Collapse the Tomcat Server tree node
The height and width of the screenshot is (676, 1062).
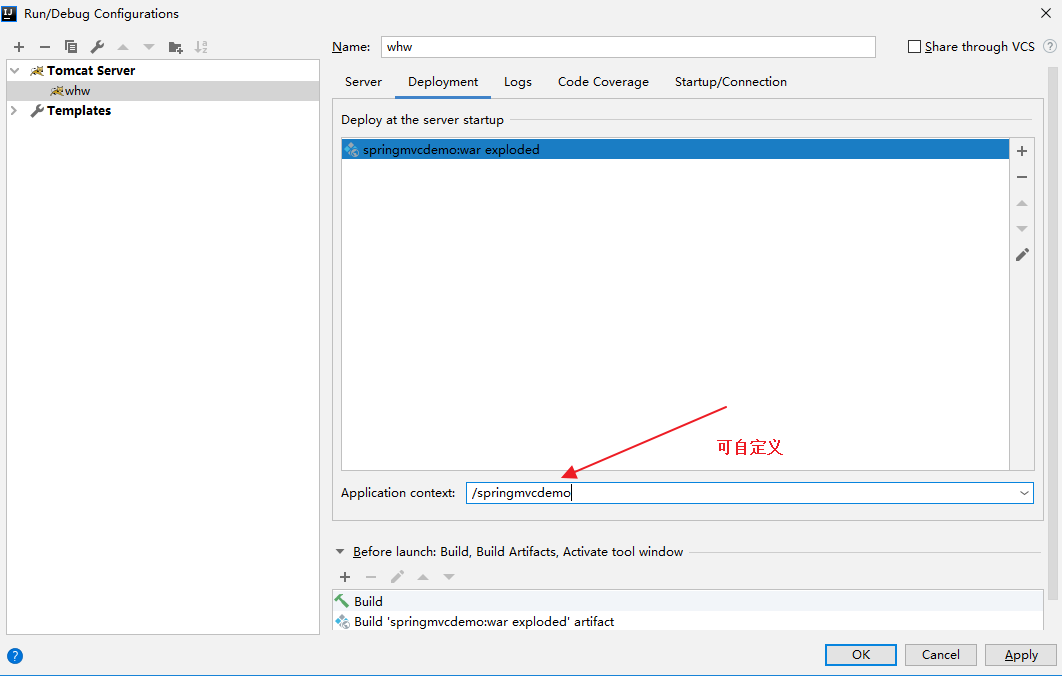pyautogui.click(x=15, y=71)
